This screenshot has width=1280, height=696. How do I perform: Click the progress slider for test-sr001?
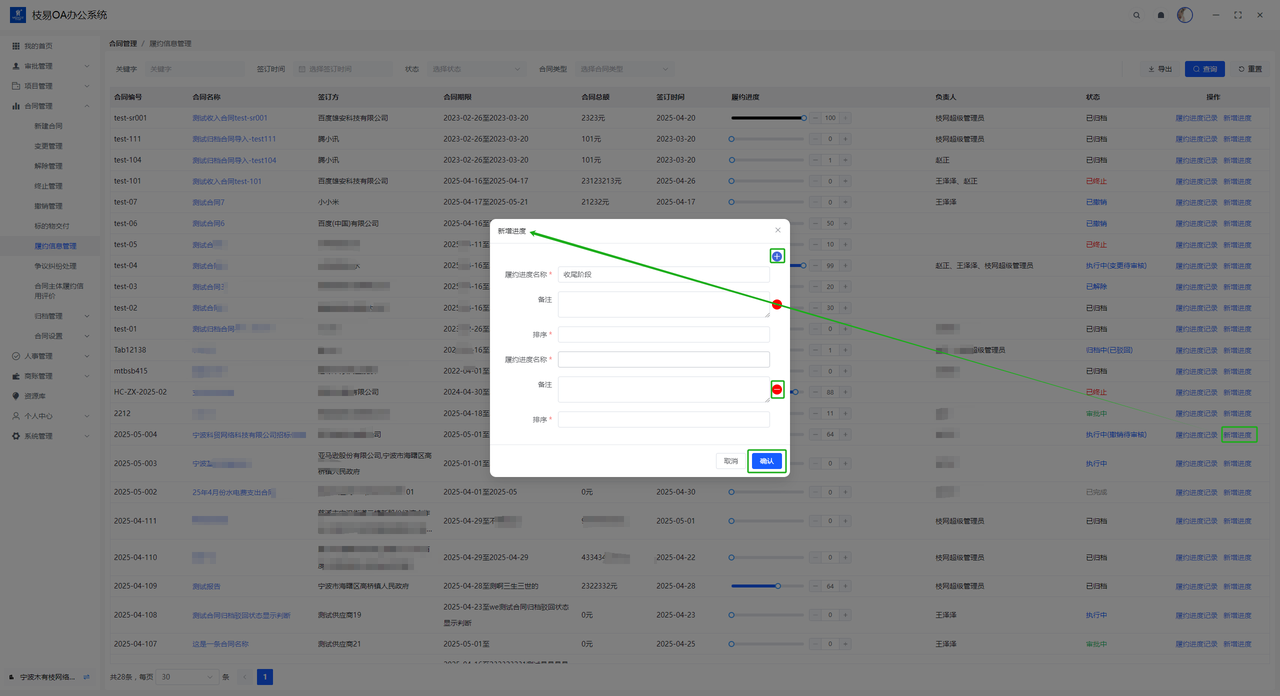(767, 118)
